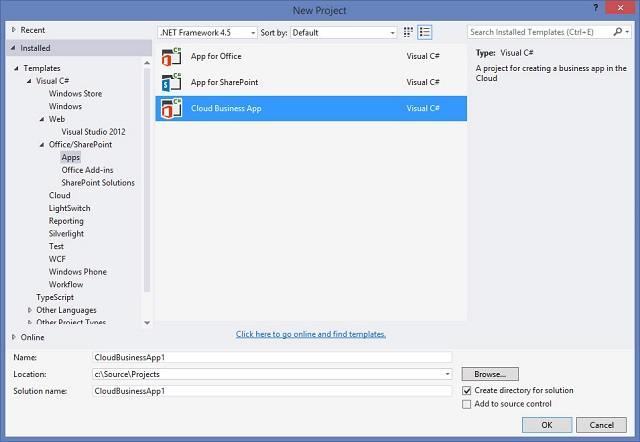The width and height of the screenshot is (640, 442).
Task: Expand the Online section
Action: [13, 337]
